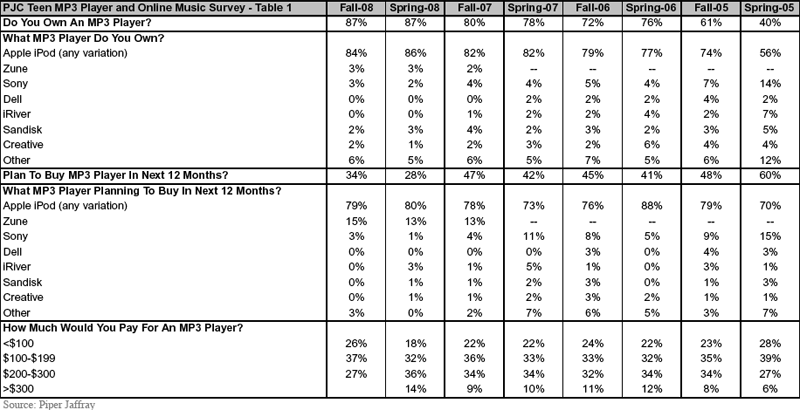The image size is (800, 410).
Task: Select 'Plan To Buy MP3 Player In Next 12 Months?' label
Action: [x=115, y=175]
